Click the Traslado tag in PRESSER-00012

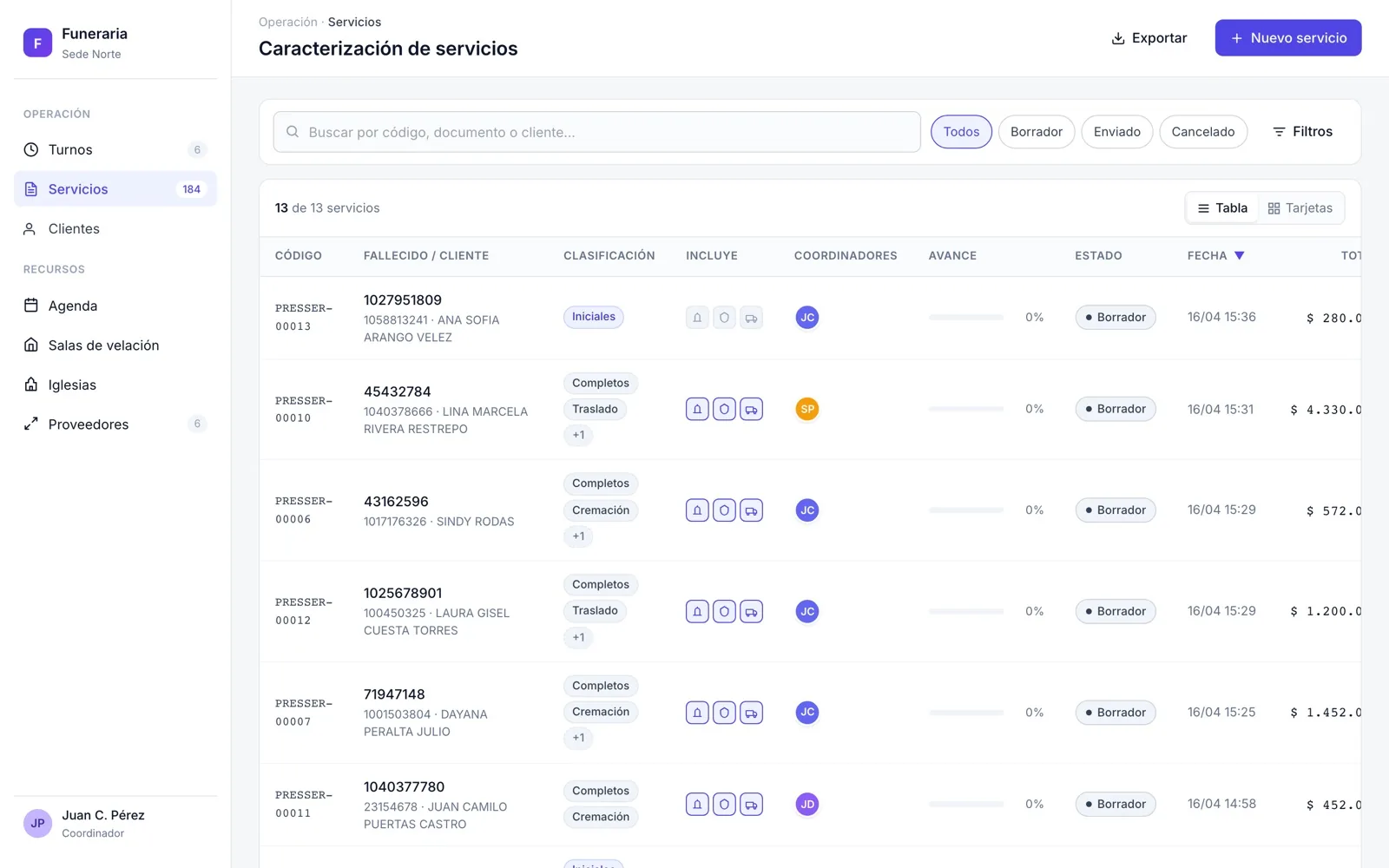pyautogui.click(x=595, y=611)
